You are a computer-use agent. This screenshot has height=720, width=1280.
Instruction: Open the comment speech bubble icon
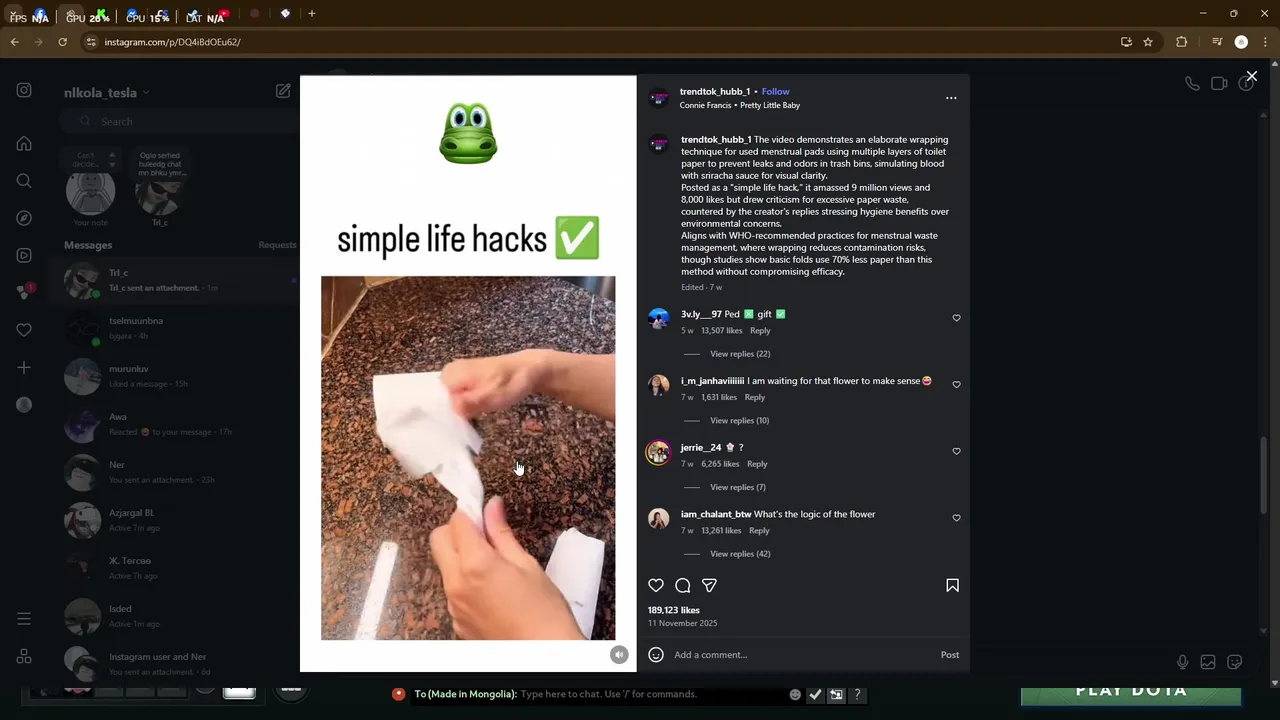(x=683, y=586)
